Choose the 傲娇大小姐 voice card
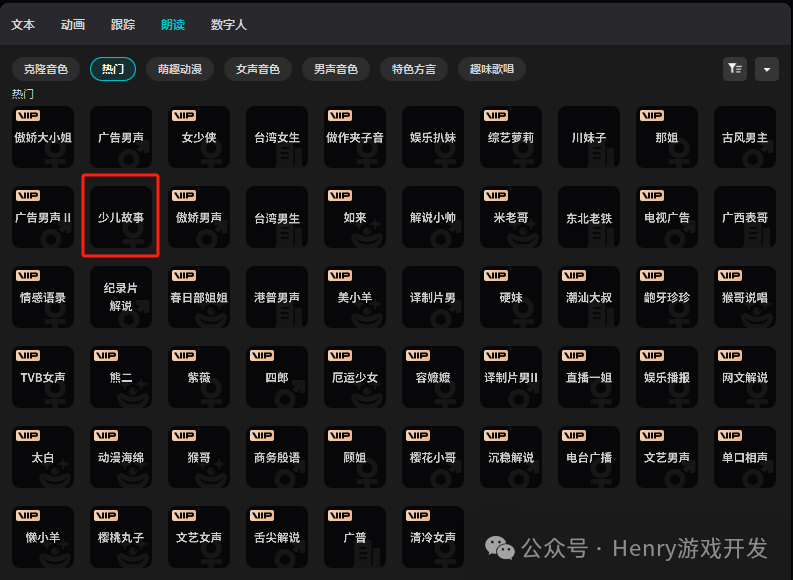The width and height of the screenshot is (793, 580). [43, 137]
